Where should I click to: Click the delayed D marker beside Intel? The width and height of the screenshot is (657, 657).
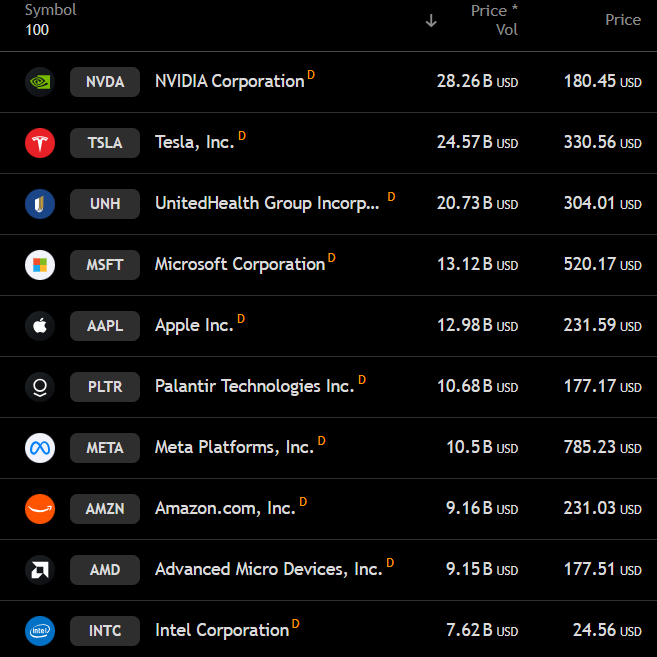coord(295,623)
